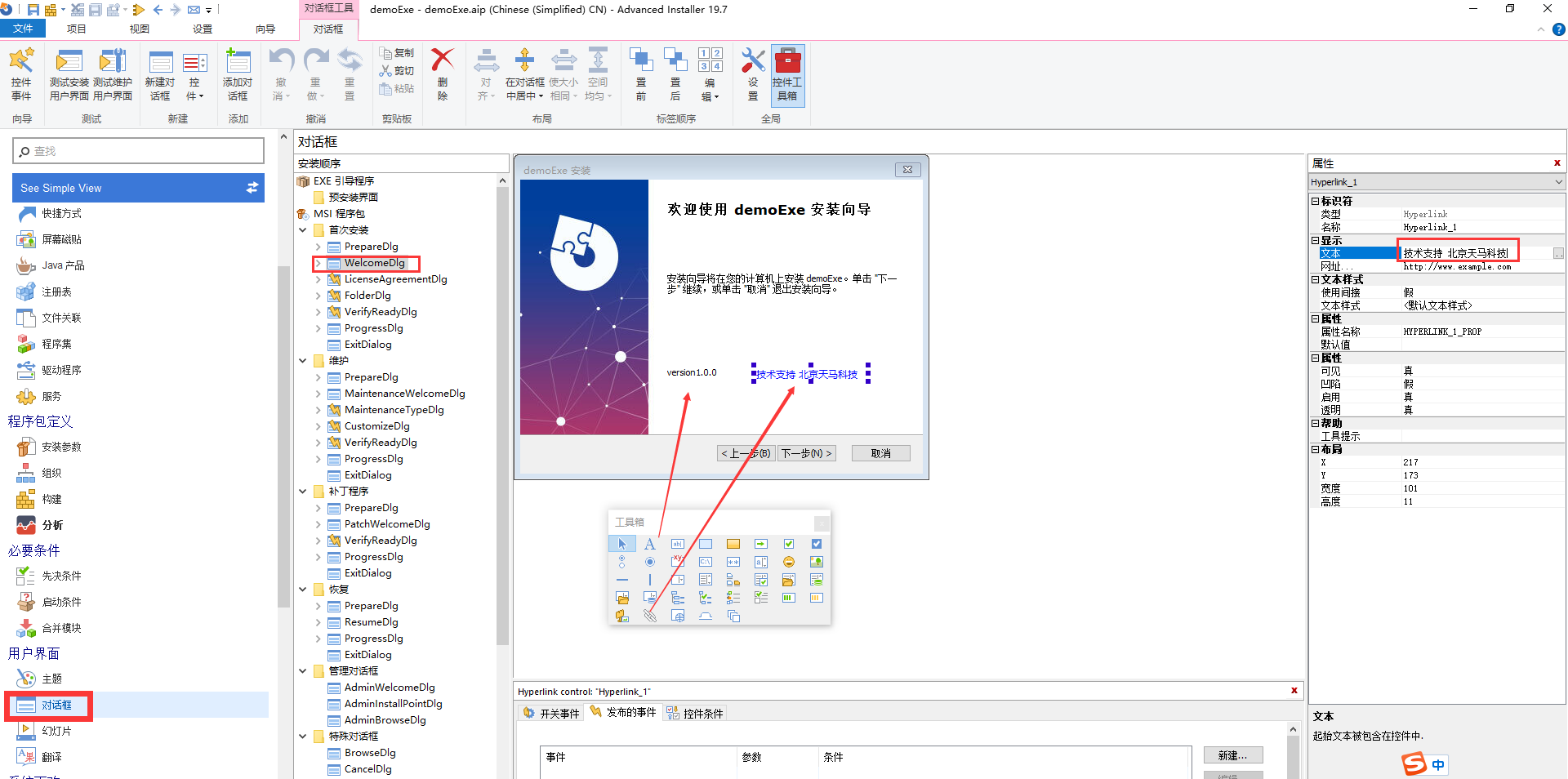Viewport: 1568px width, 779px height.
Task: Edit the 文本 property value field
Action: point(1477,253)
